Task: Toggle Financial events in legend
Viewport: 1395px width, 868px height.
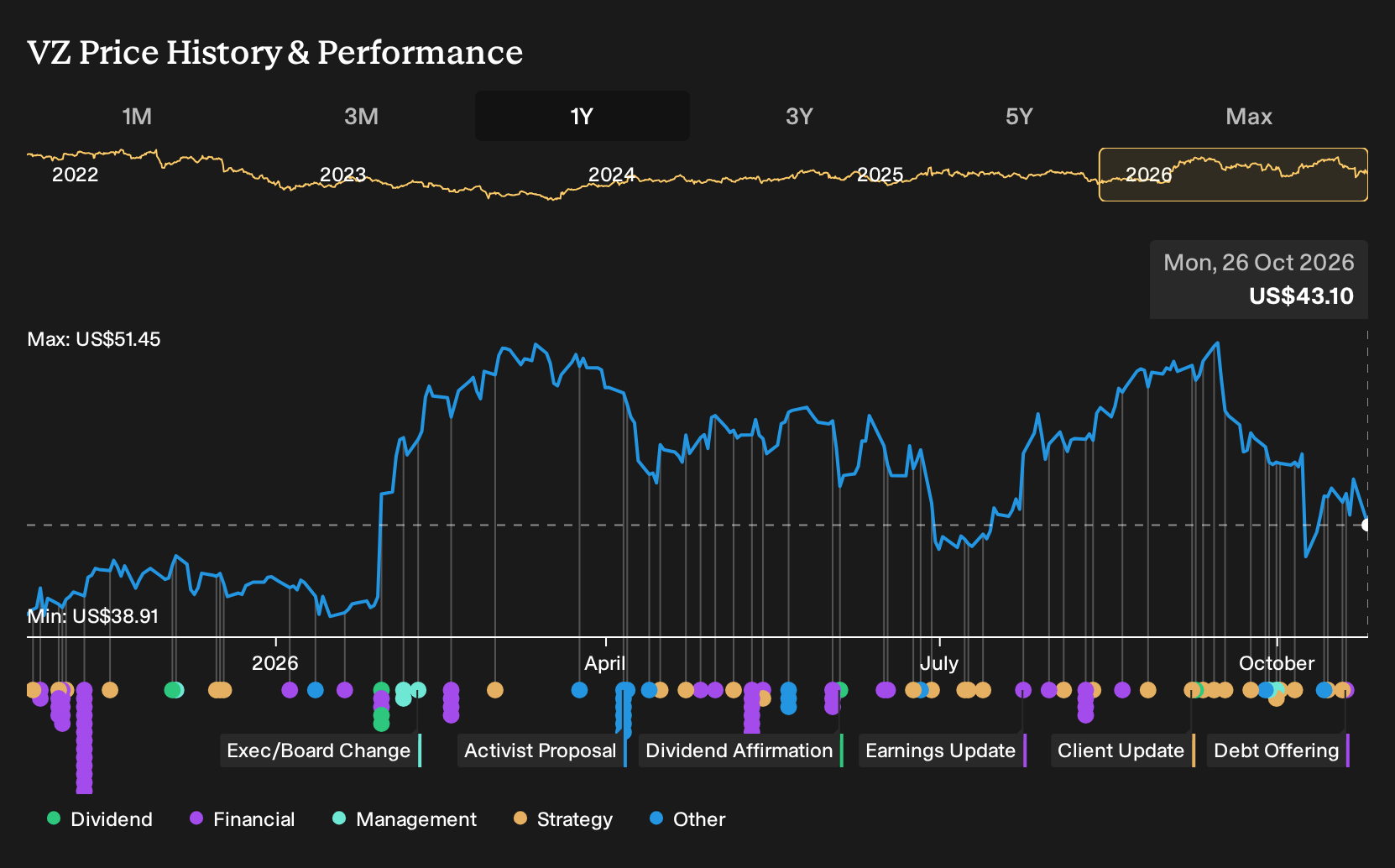Action: (243, 819)
